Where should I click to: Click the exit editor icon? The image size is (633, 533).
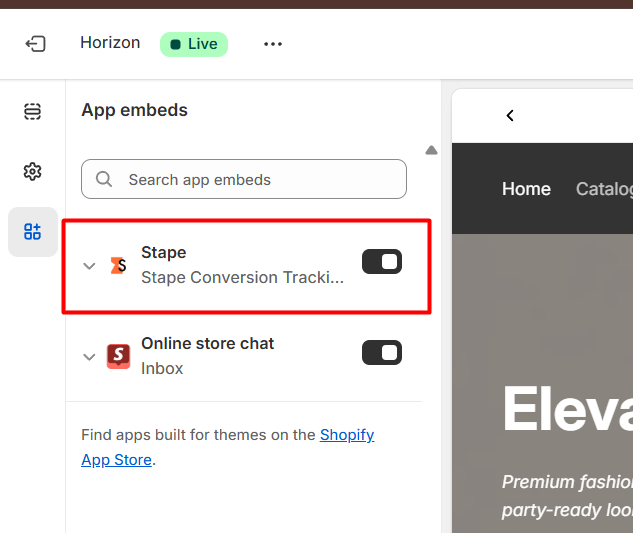click(35, 44)
